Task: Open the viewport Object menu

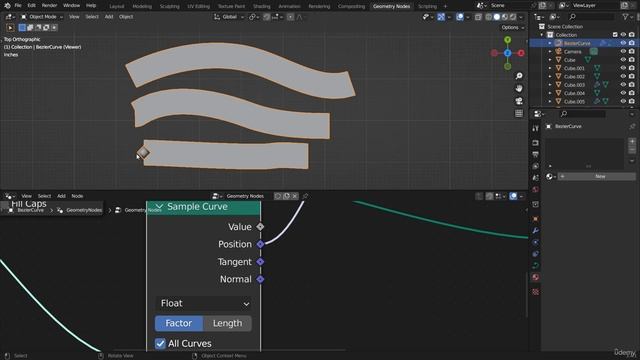Action: [x=126, y=17]
